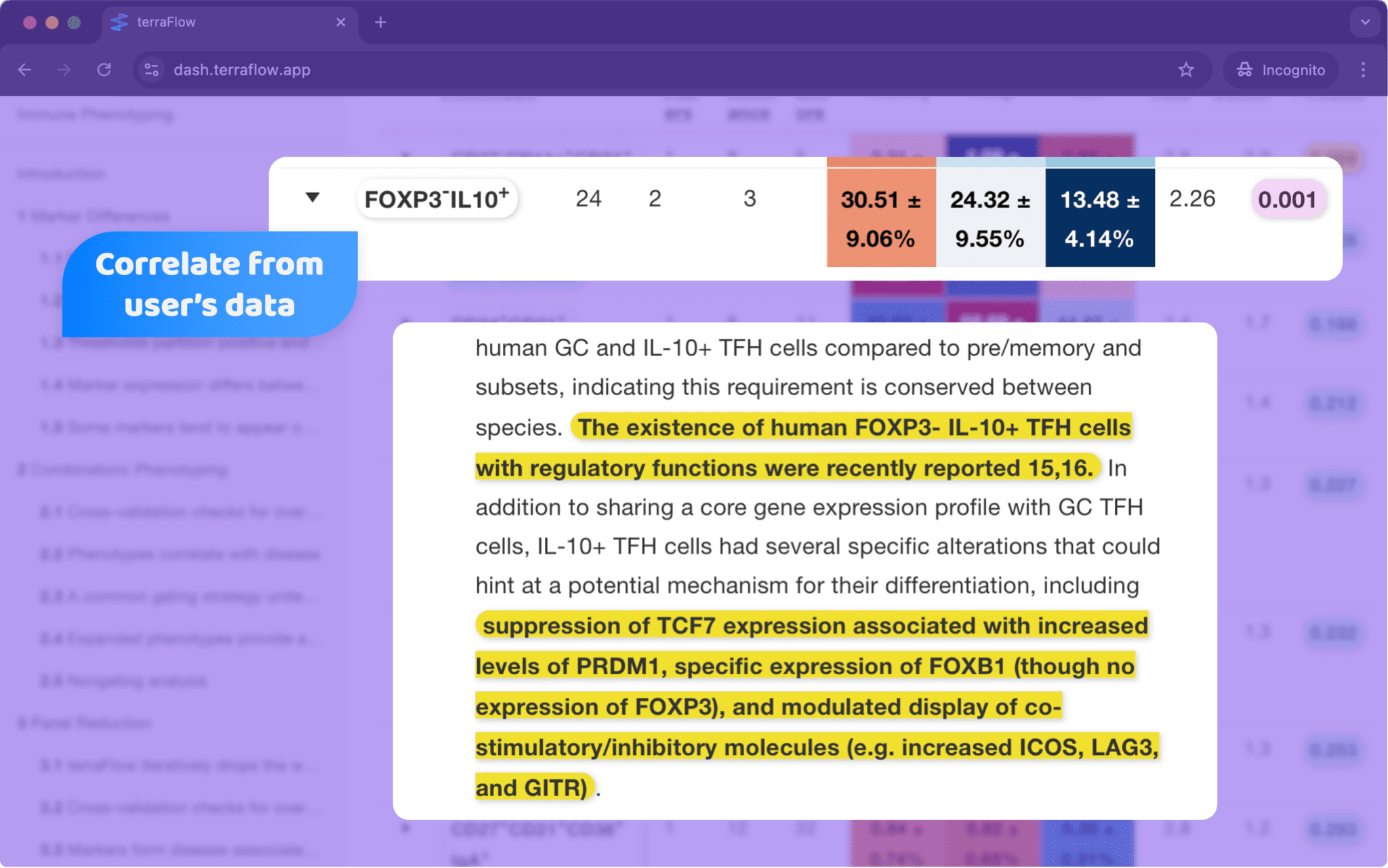Click the light 24.32 ± 9.55% cell
Image resolution: width=1388 pixels, height=868 pixels.
coord(990,218)
